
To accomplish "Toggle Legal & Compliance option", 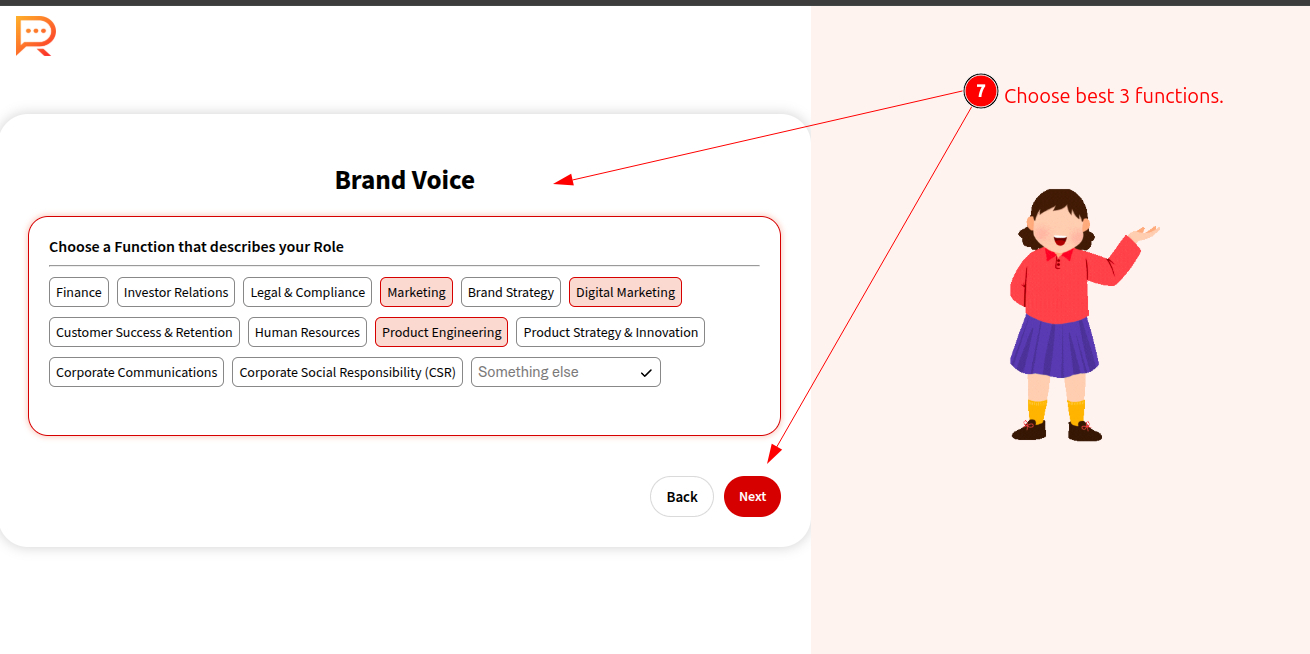I will (x=307, y=292).
